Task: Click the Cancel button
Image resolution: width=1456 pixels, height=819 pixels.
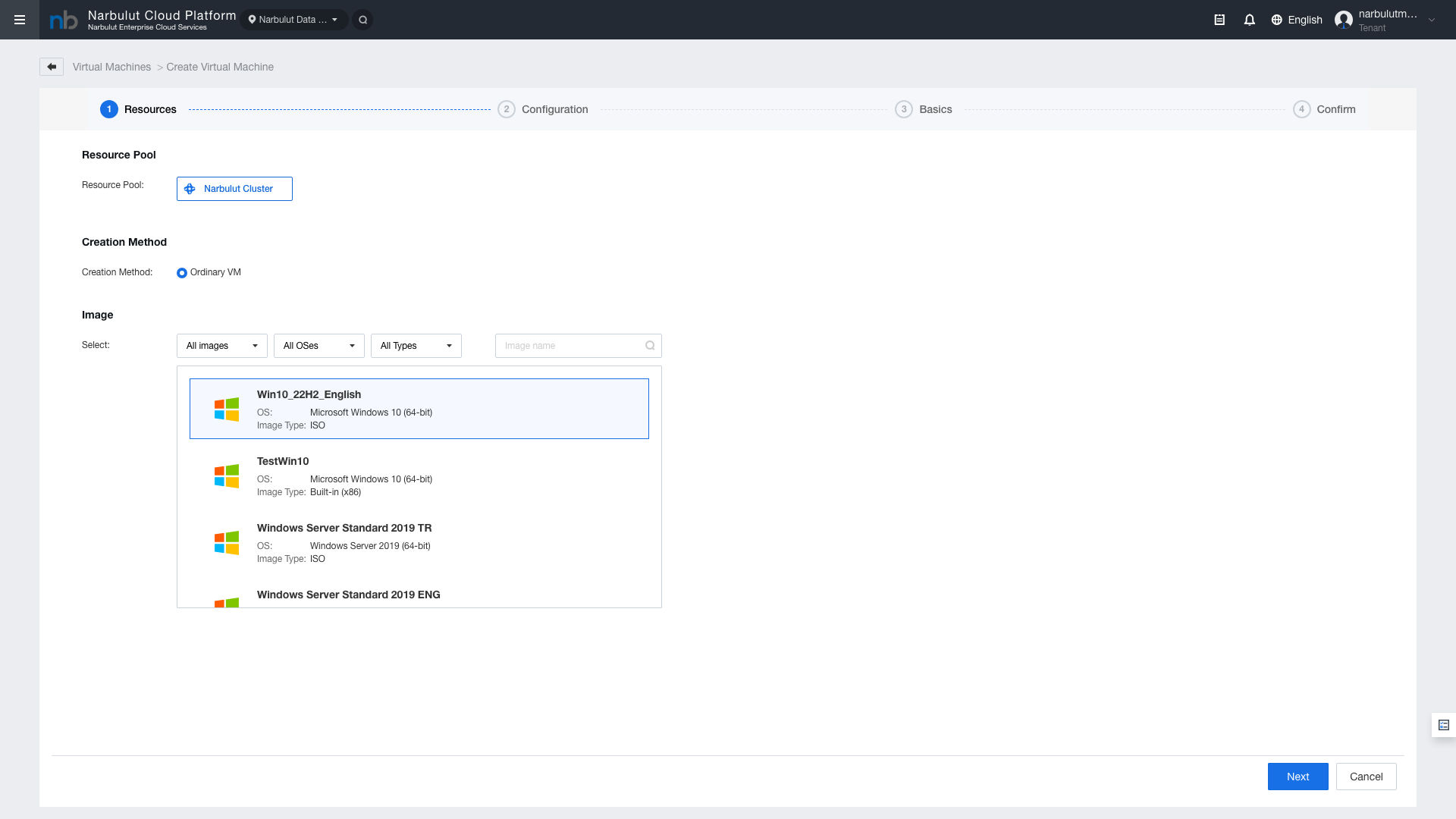Action: coord(1367,777)
